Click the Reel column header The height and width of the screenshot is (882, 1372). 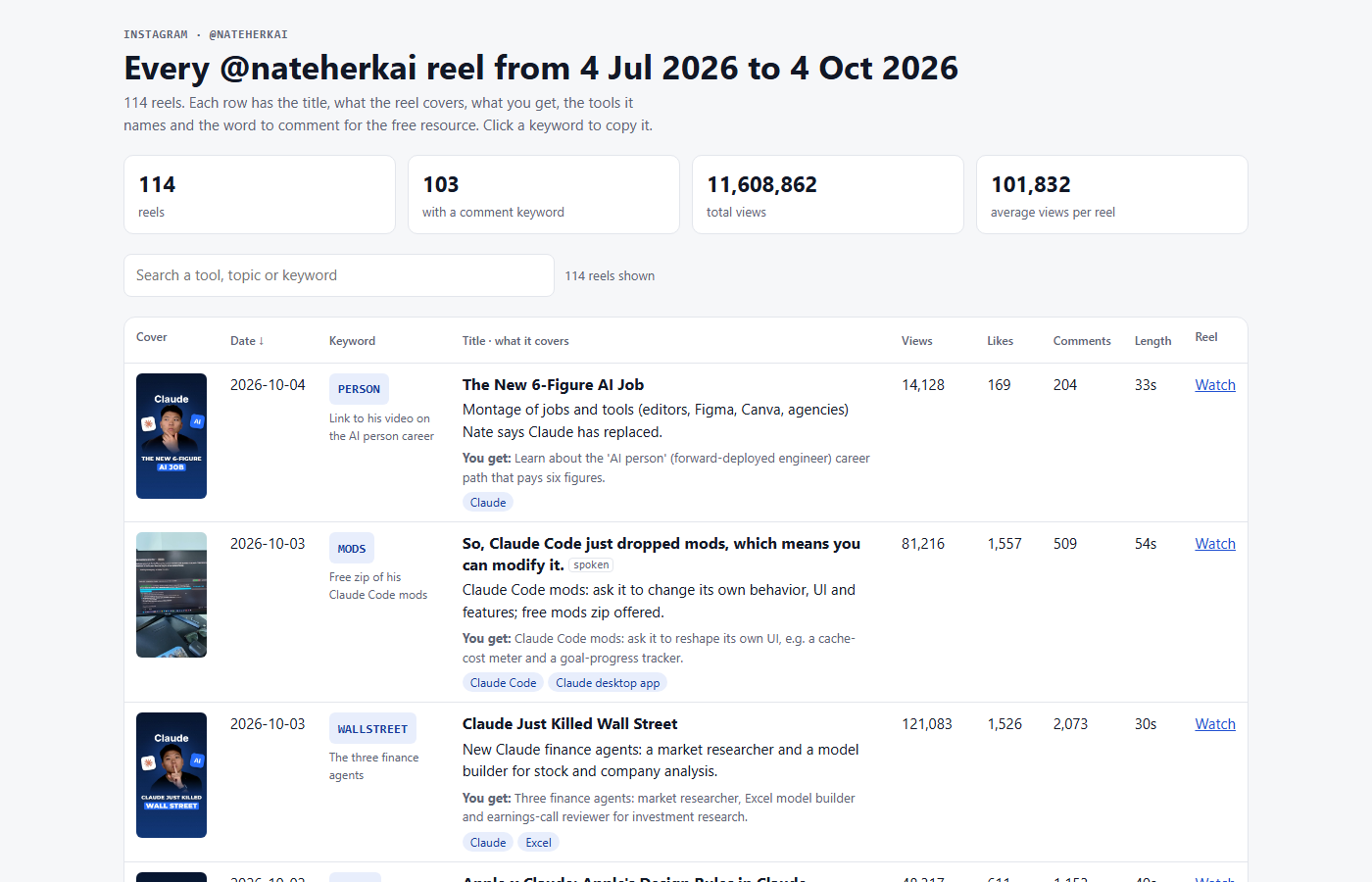(x=1206, y=337)
